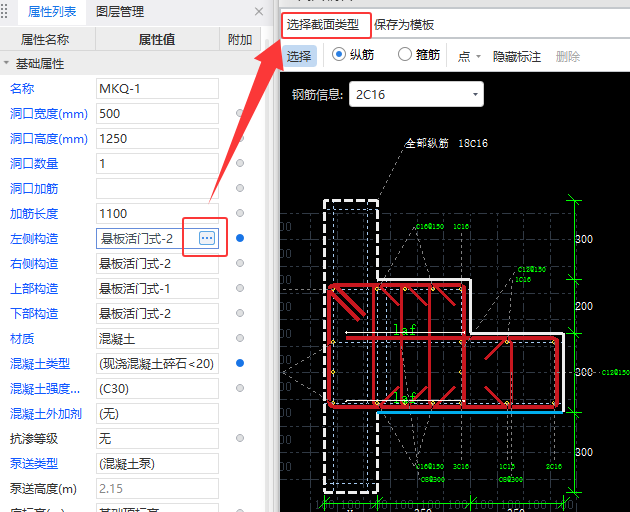
Task: Toggle 附加 dot for 洞口宽度 row
Action: [x=240, y=113]
